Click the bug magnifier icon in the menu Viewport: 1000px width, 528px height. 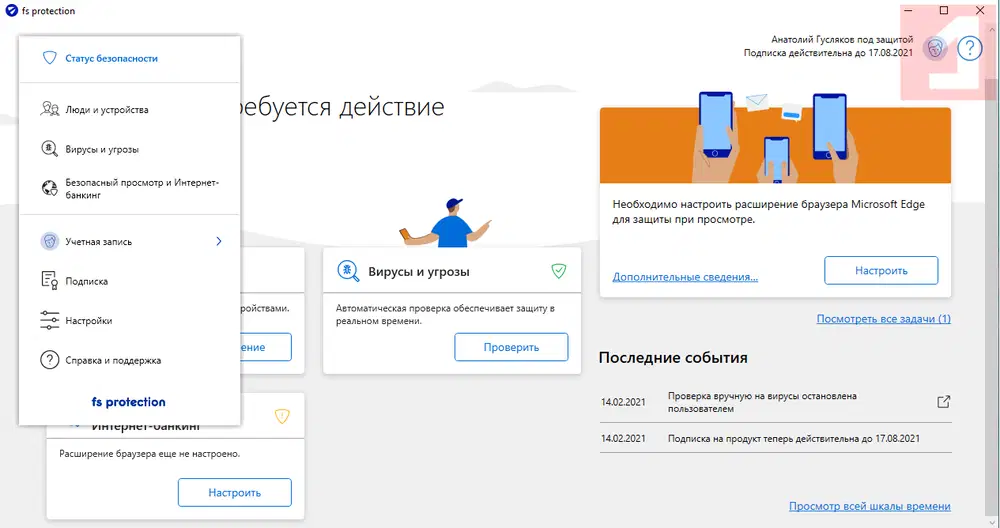[49, 149]
